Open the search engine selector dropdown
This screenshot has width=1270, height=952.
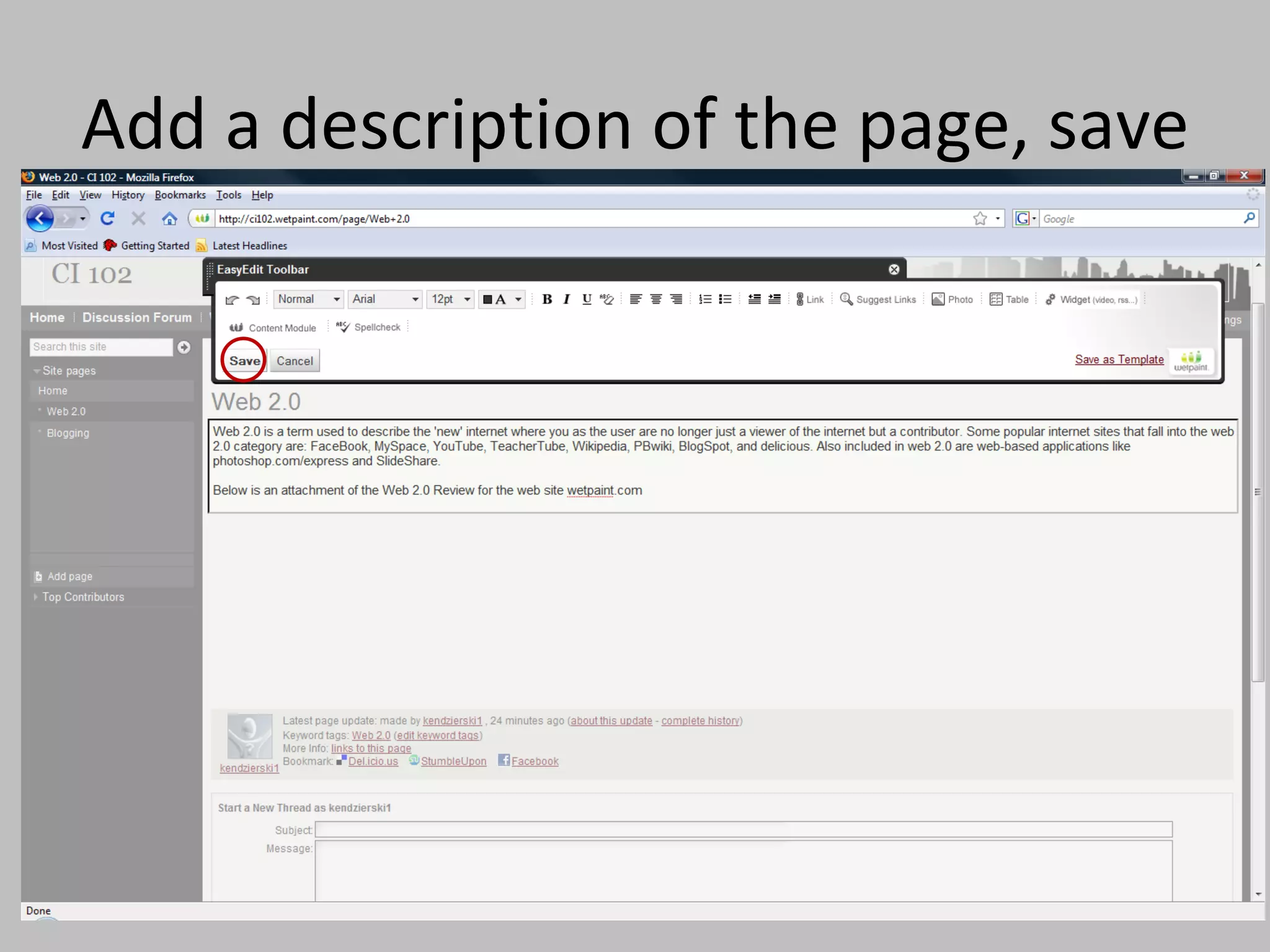tap(1026, 218)
